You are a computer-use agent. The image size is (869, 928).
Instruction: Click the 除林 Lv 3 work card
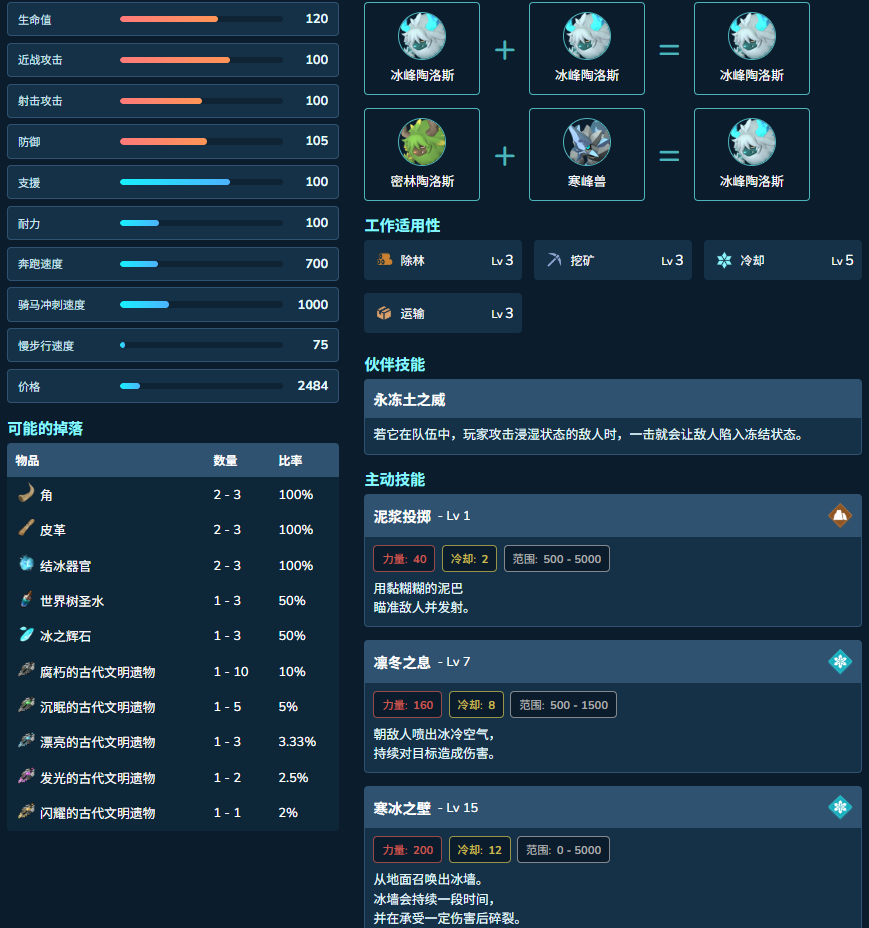pos(443,260)
